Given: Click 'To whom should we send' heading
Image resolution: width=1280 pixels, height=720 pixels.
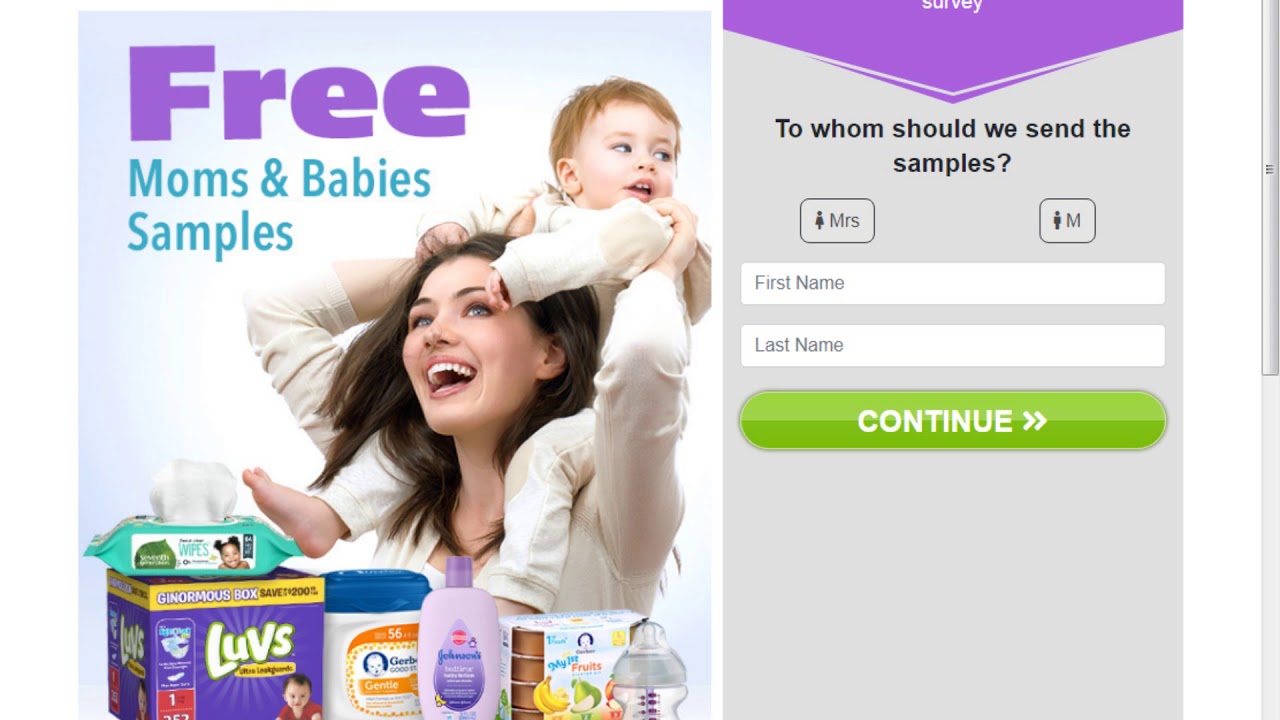Looking at the screenshot, I should point(953,129).
